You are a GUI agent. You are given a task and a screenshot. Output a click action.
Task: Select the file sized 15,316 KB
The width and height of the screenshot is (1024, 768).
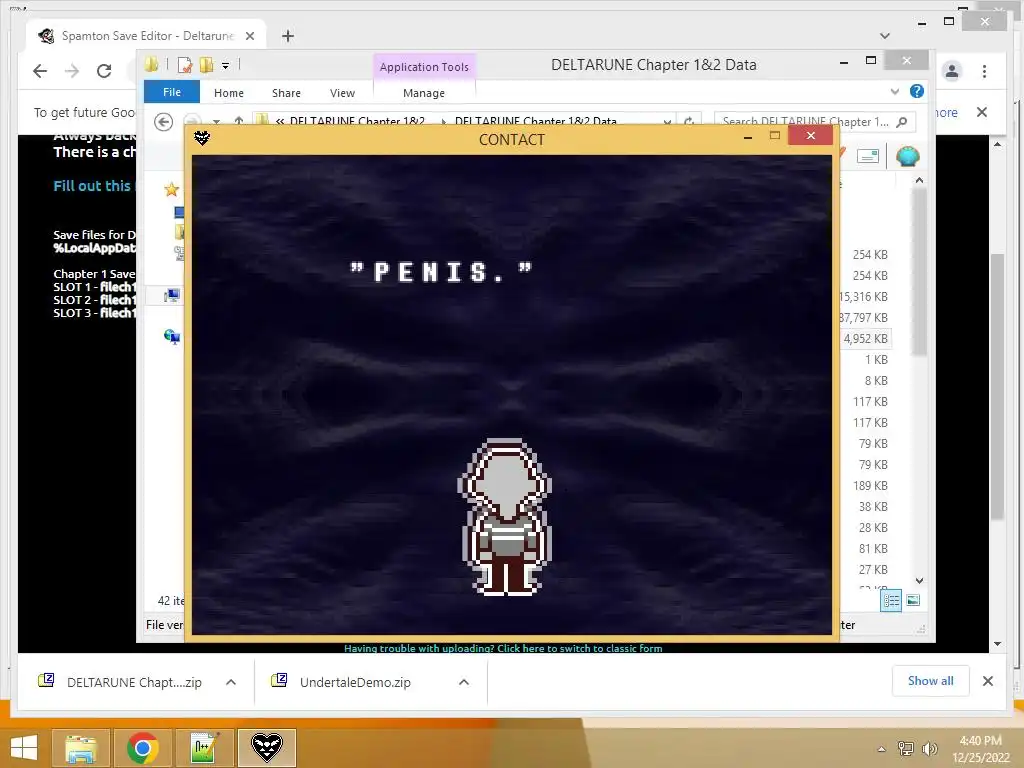point(864,296)
